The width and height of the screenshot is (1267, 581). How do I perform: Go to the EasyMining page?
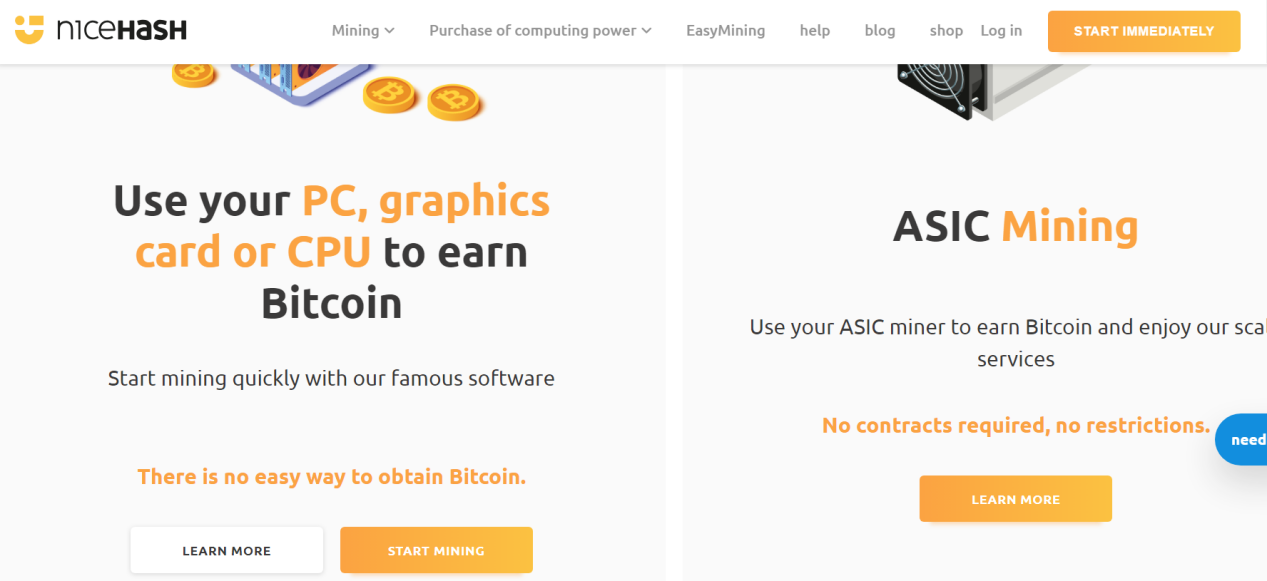725,30
